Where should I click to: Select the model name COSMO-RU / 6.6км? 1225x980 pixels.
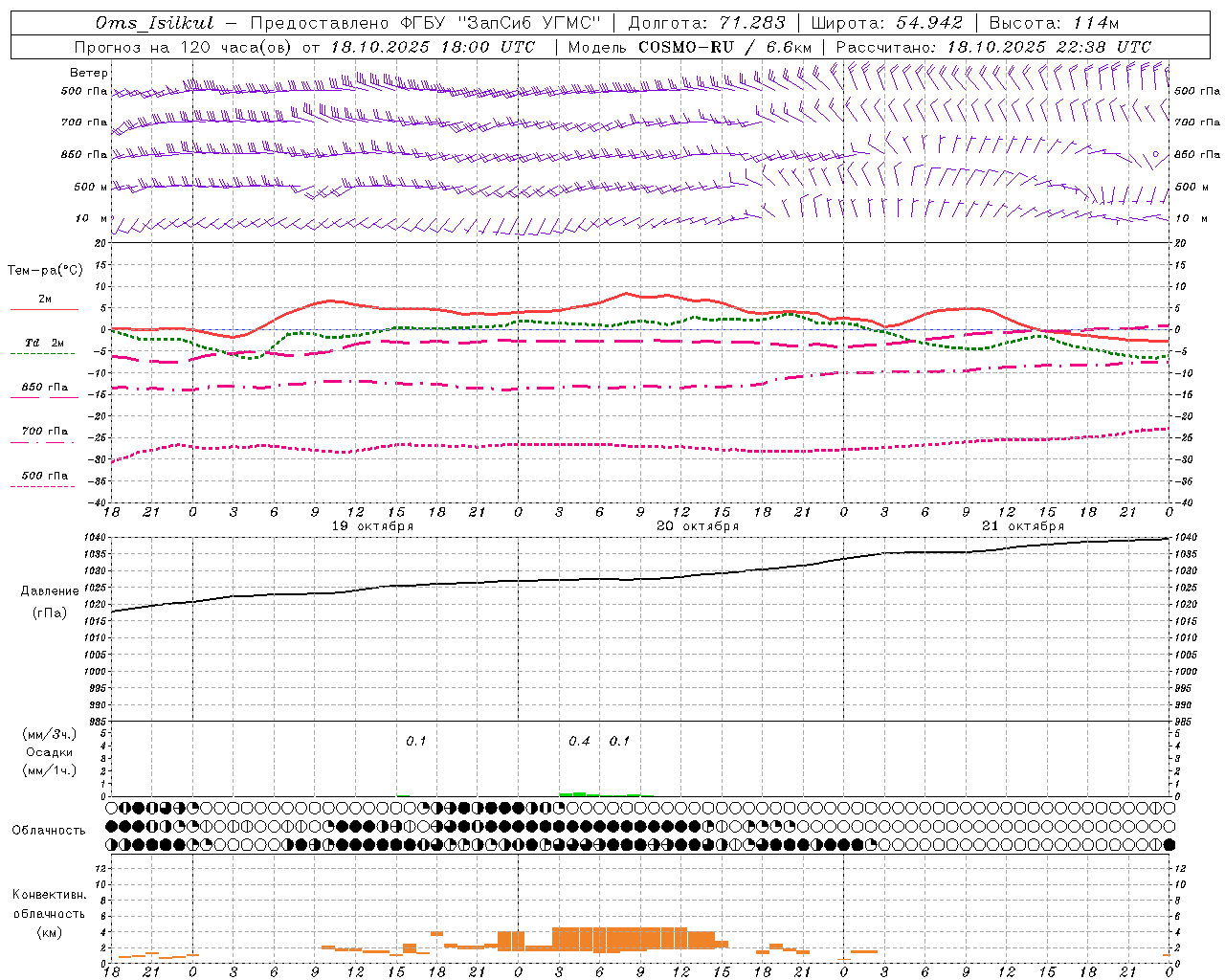[725, 47]
